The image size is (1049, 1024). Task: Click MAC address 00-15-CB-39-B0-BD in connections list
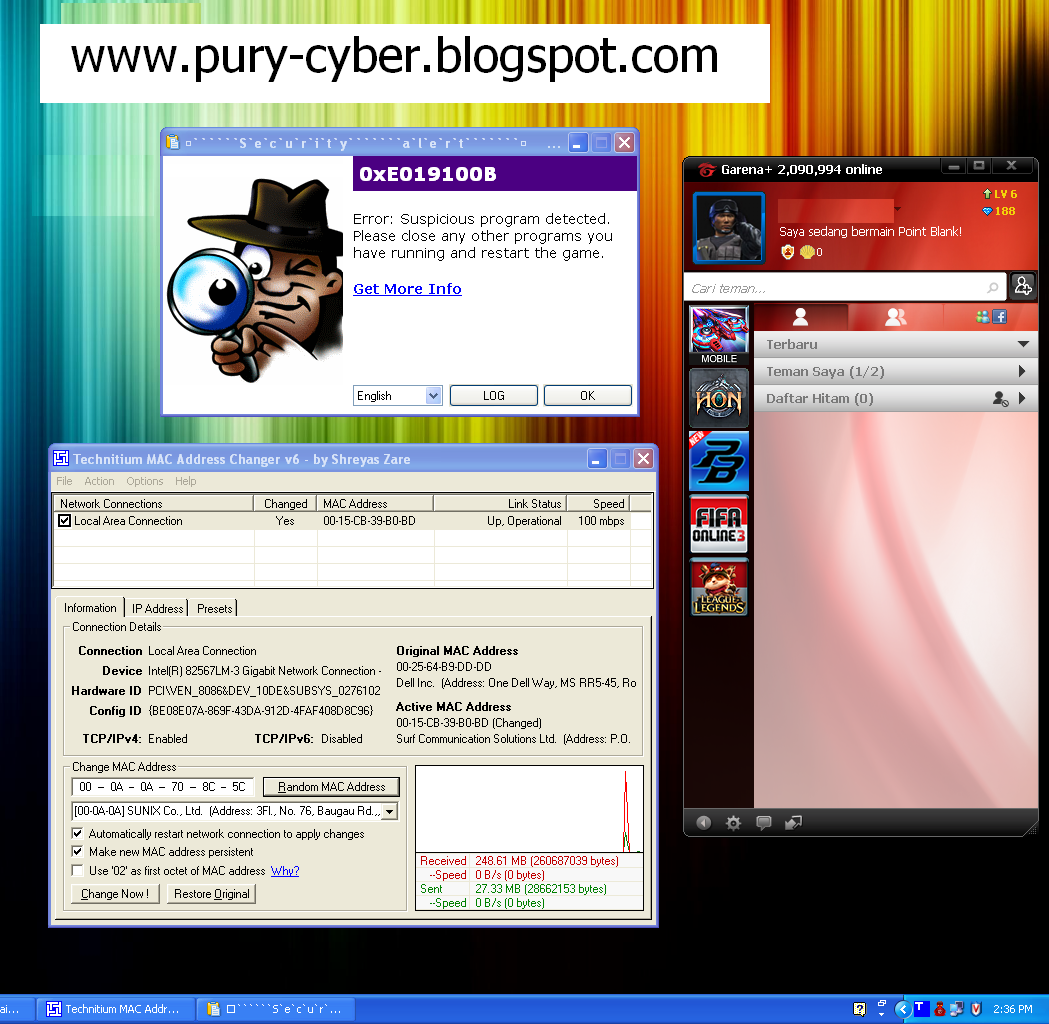pos(369,520)
